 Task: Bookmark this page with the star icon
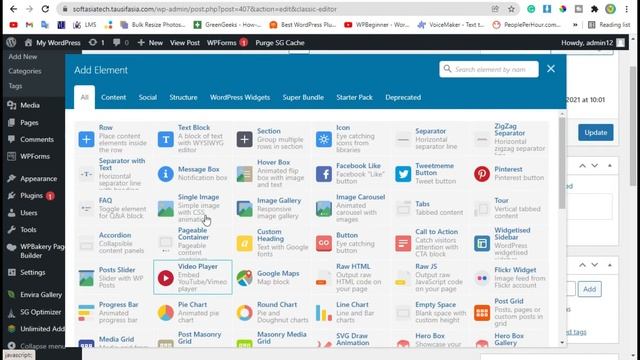point(511,9)
